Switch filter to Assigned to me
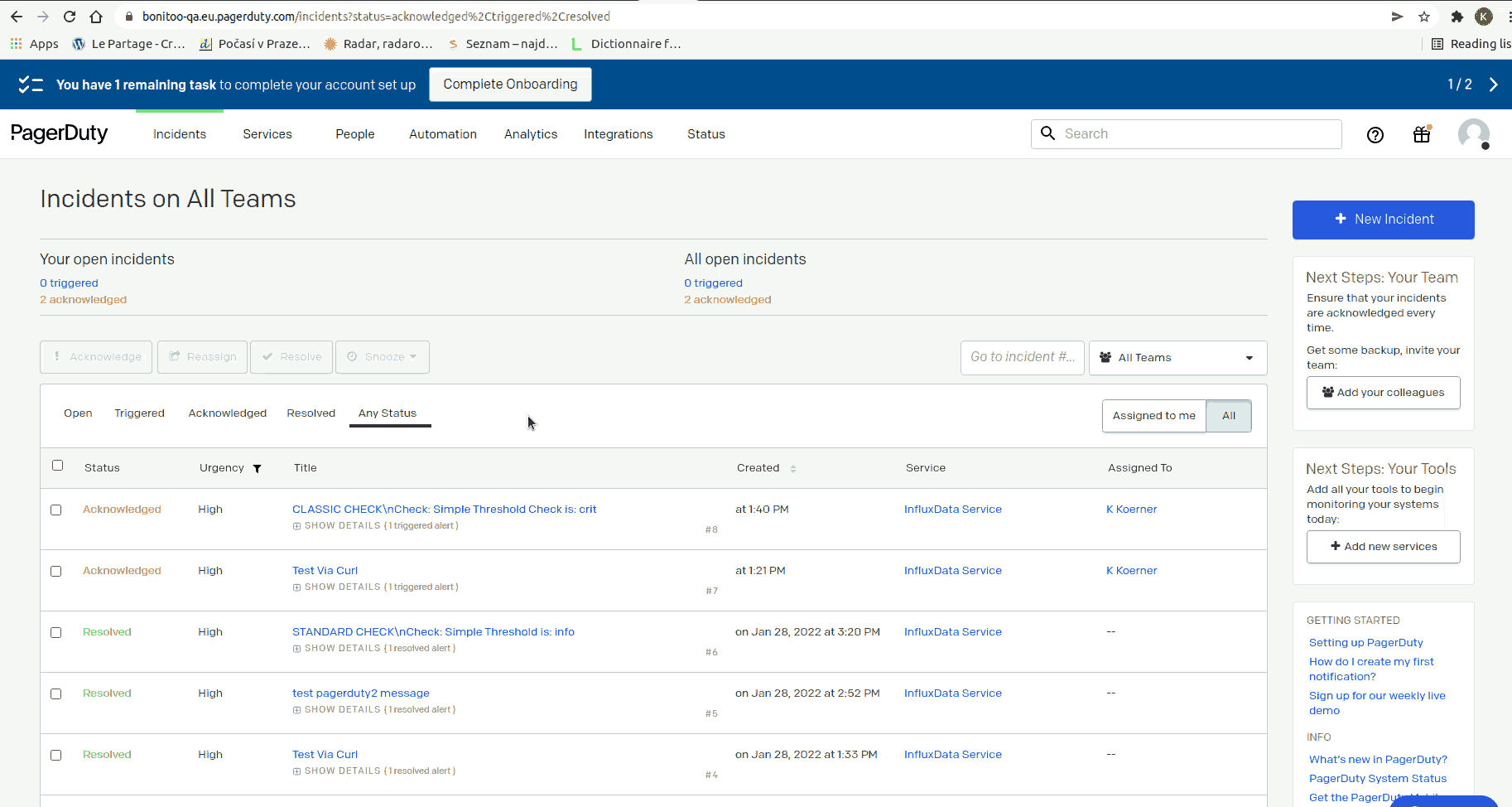Viewport: 1512px width, 807px height. pos(1153,416)
